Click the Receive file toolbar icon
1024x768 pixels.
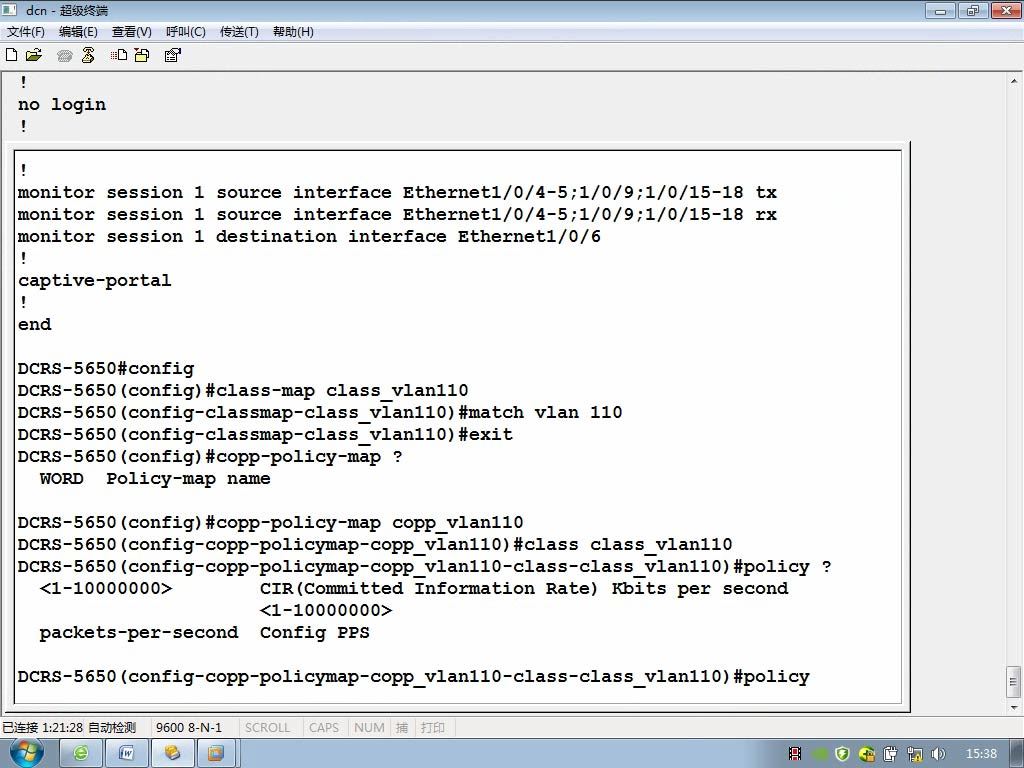(x=142, y=55)
